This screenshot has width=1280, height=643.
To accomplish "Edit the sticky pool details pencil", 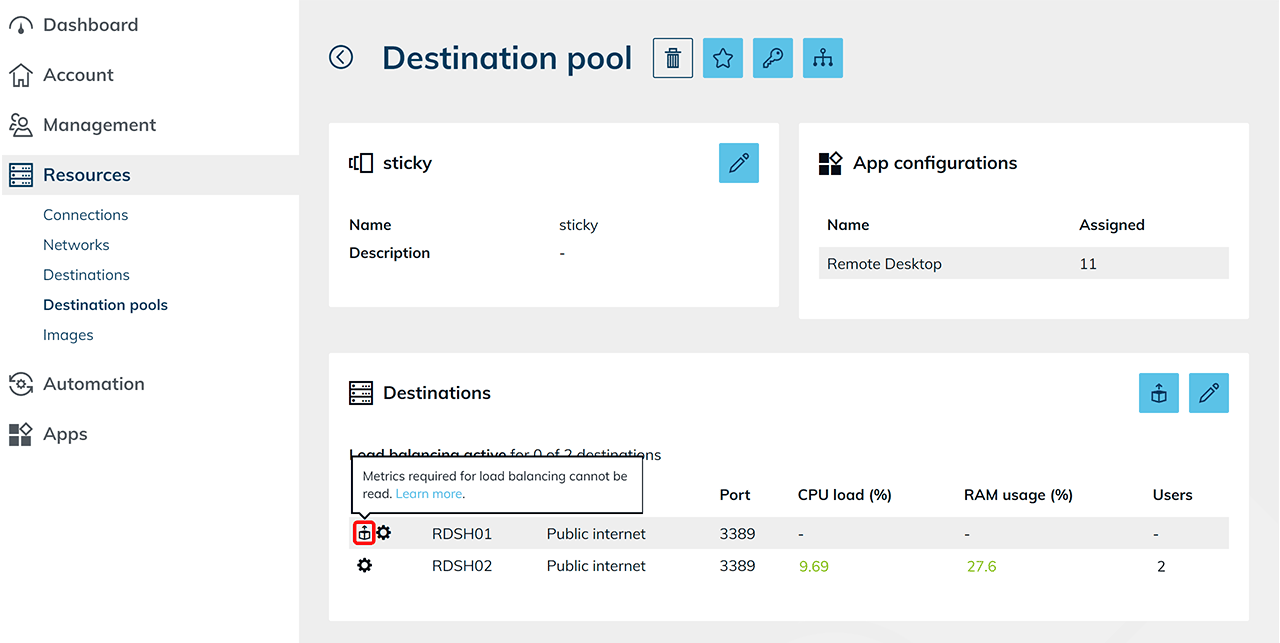I will 739,163.
